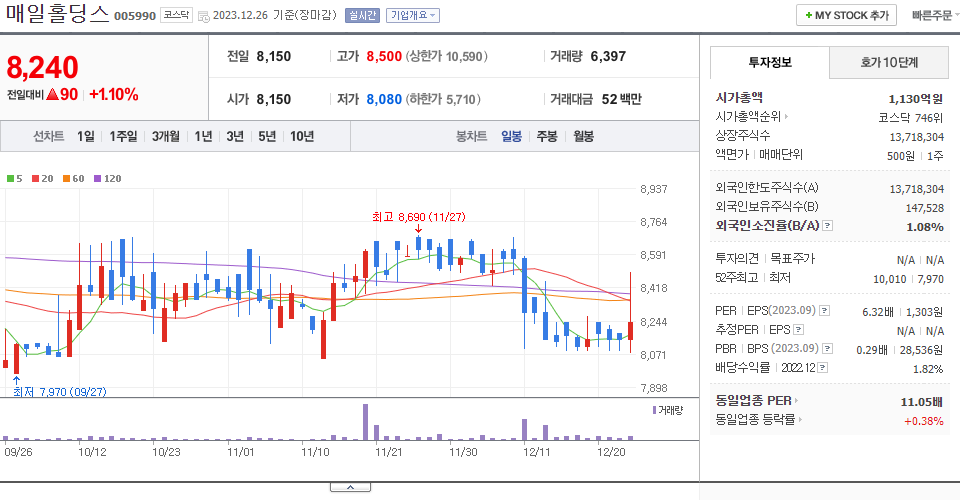This screenshot has height=500, width=960.
Task: Click help icon next to 외국인소진율(B/A)
Action: point(827,226)
